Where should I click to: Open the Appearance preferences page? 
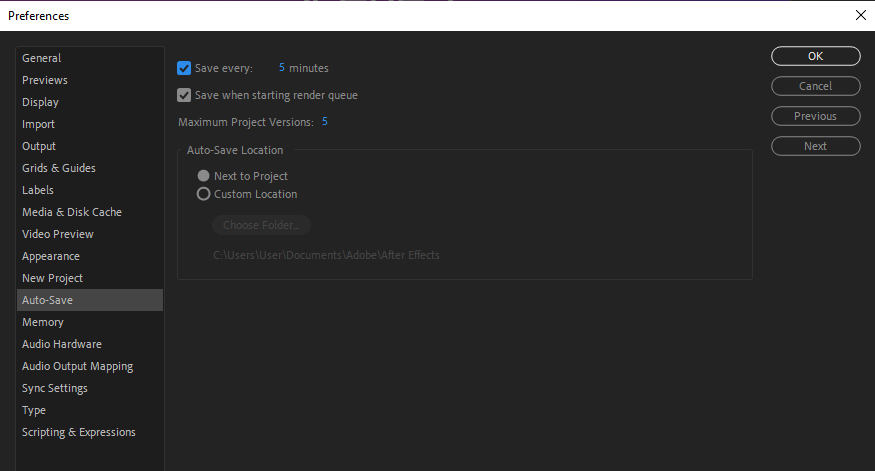click(x=89, y=256)
